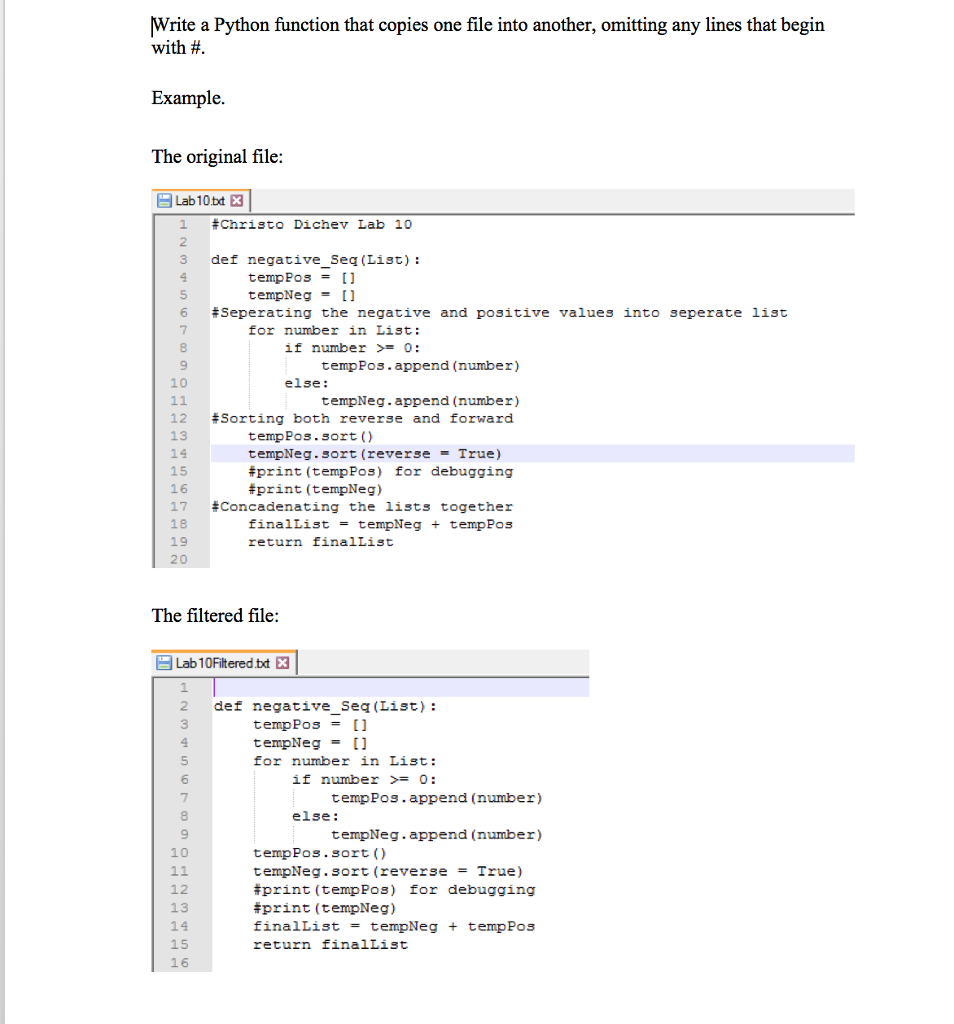
Task: Click line number 16 in Lab10Filtered.txt gutter
Action: point(182,963)
